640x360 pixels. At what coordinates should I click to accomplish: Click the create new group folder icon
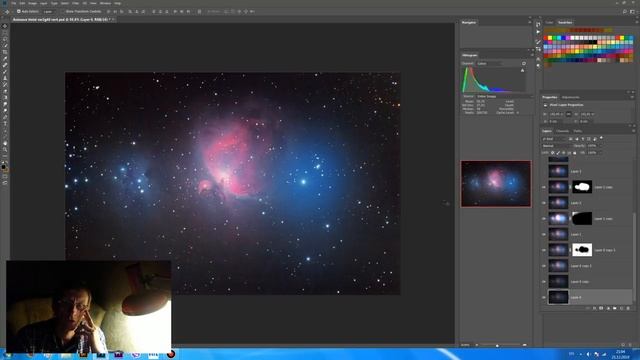coord(615,309)
